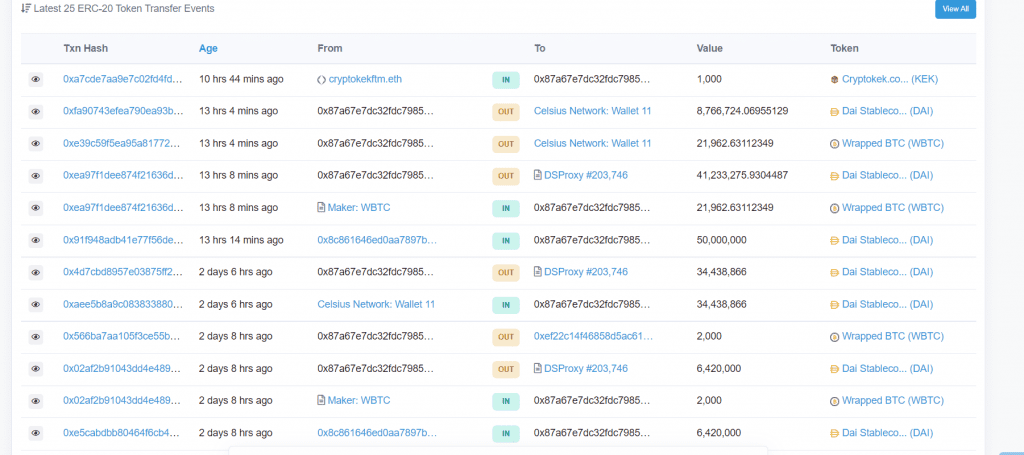Image resolution: width=1024 pixels, height=455 pixels.
Task: Click the eye icon beside hash 0xe5cabdbb80464f6cb4
Action: [36, 433]
